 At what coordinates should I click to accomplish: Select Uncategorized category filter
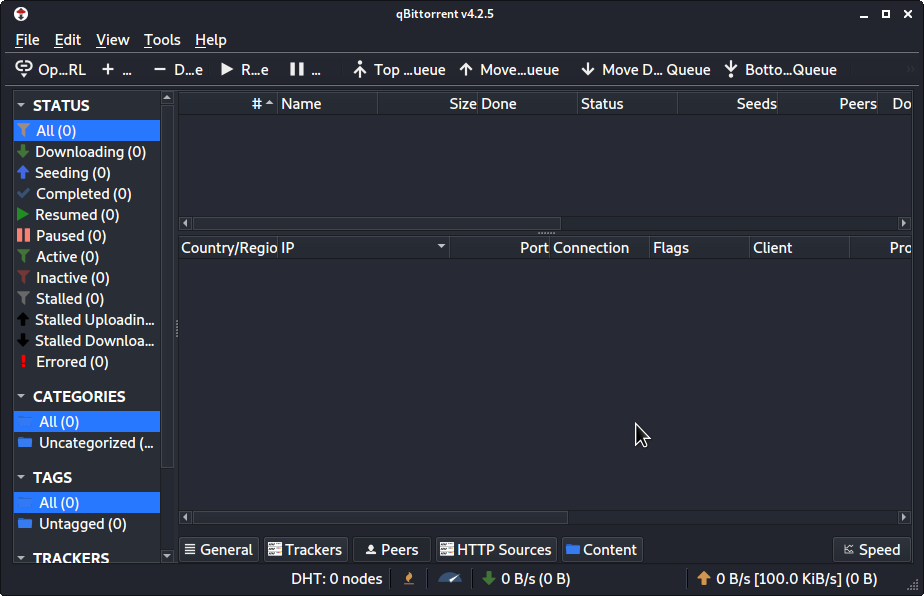tap(87, 443)
